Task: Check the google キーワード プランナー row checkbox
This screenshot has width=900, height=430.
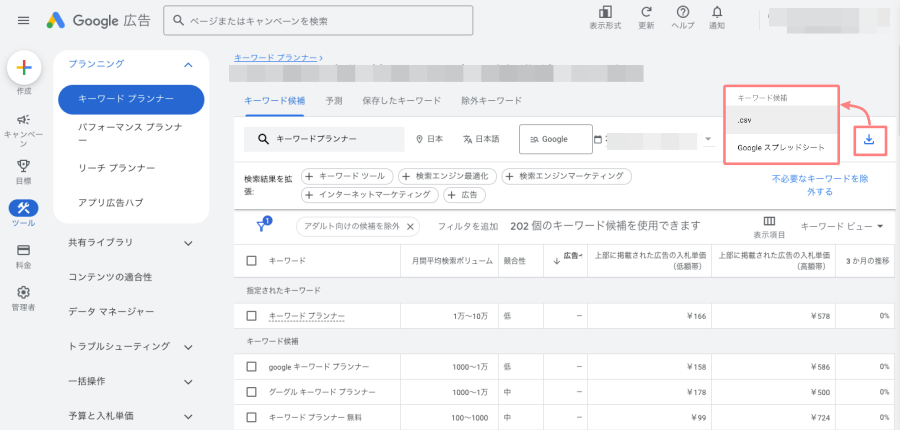Action: (x=251, y=366)
